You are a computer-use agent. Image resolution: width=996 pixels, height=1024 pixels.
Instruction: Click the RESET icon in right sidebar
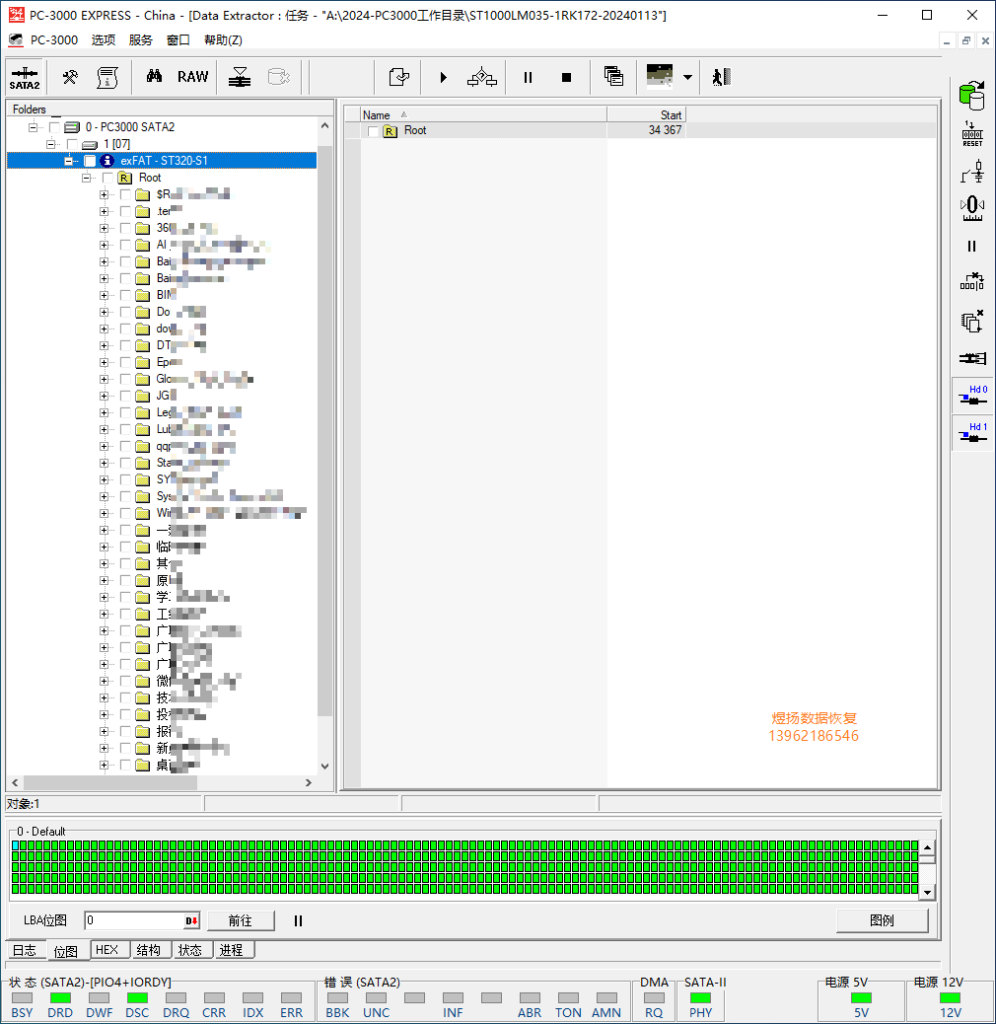971,133
